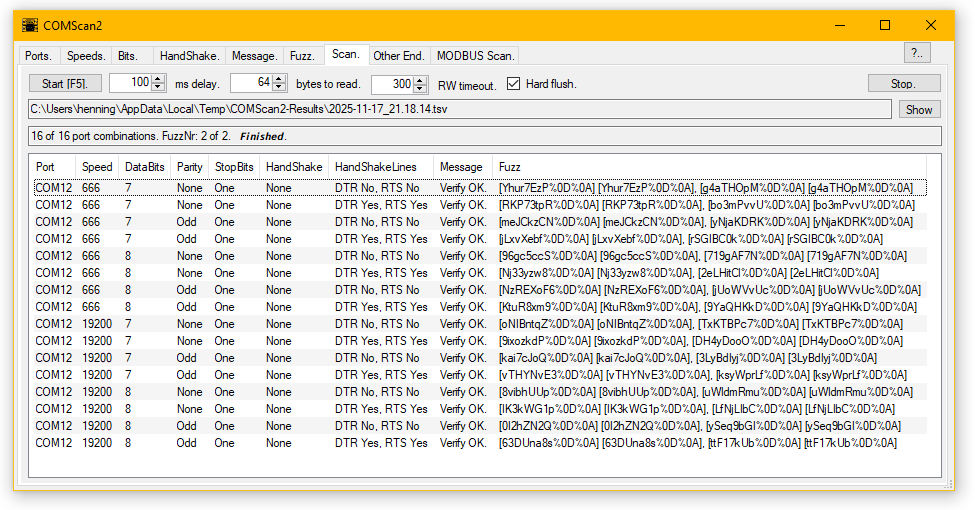Switch to the Speeds tab

tap(86, 55)
